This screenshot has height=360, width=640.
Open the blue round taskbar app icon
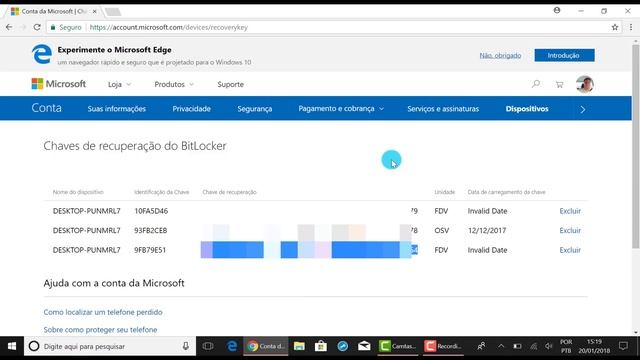(342, 347)
